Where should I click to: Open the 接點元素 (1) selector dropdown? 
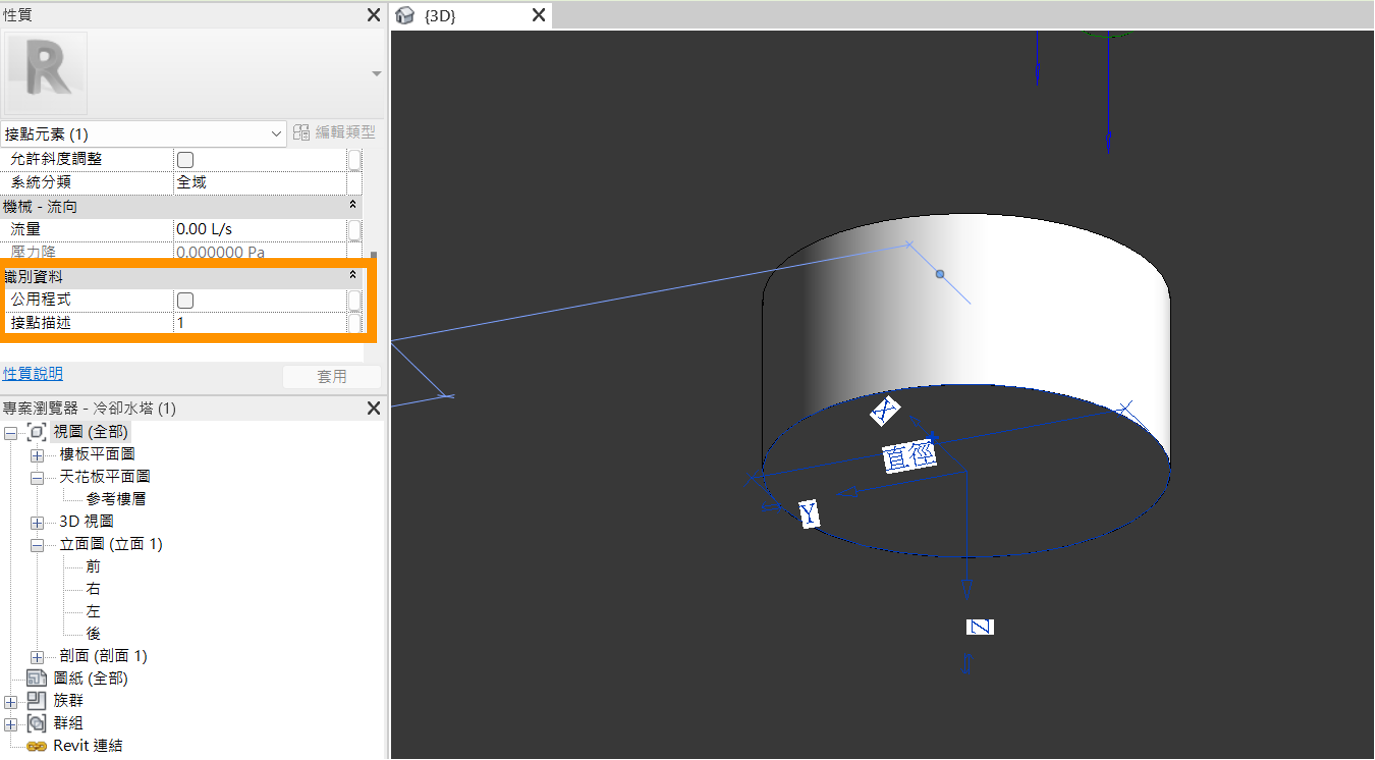point(276,134)
